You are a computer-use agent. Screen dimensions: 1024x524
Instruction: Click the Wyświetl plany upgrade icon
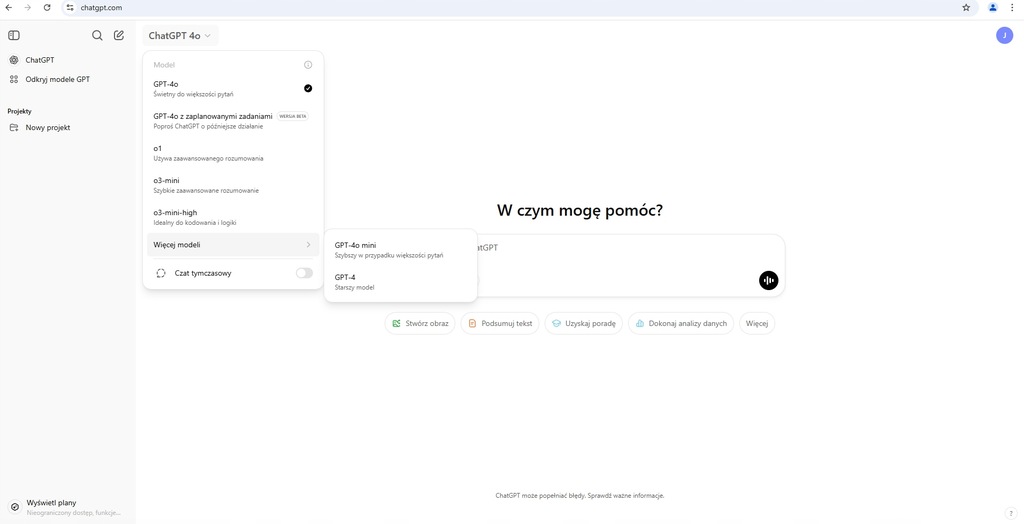pos(14,507)
